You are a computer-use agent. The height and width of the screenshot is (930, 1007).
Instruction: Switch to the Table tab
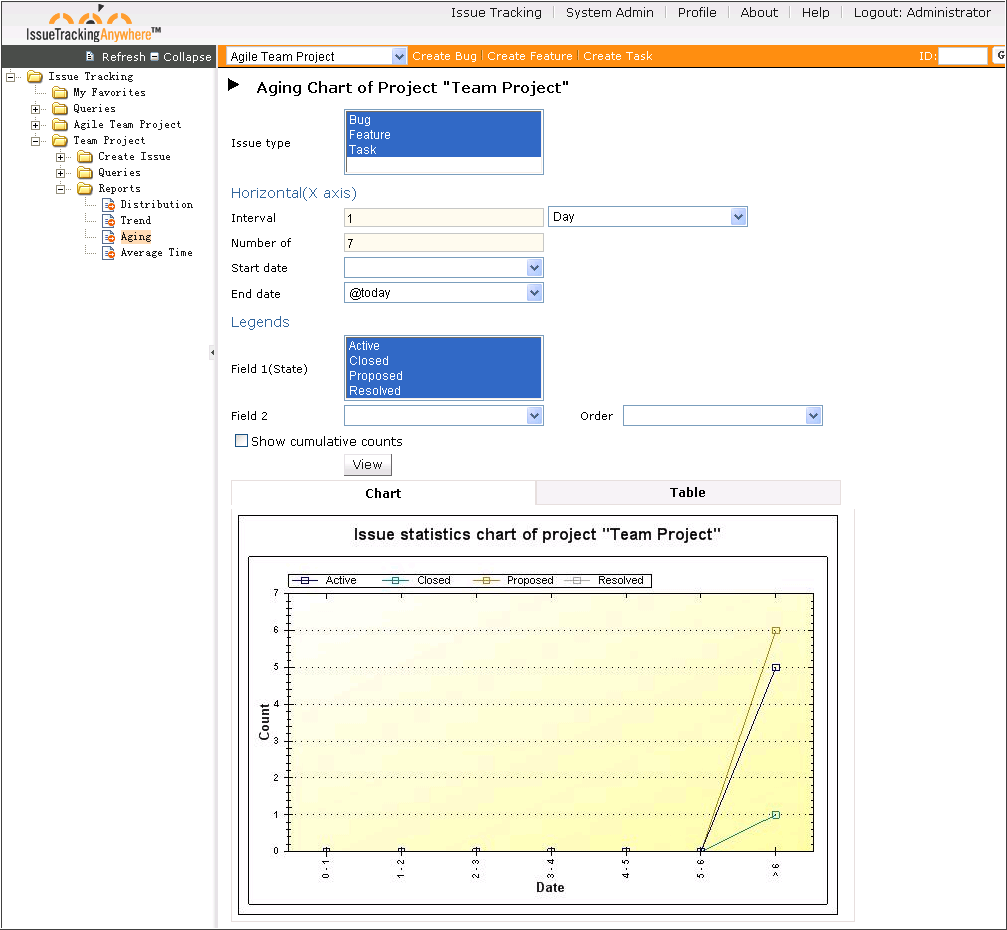coord(687,493)
